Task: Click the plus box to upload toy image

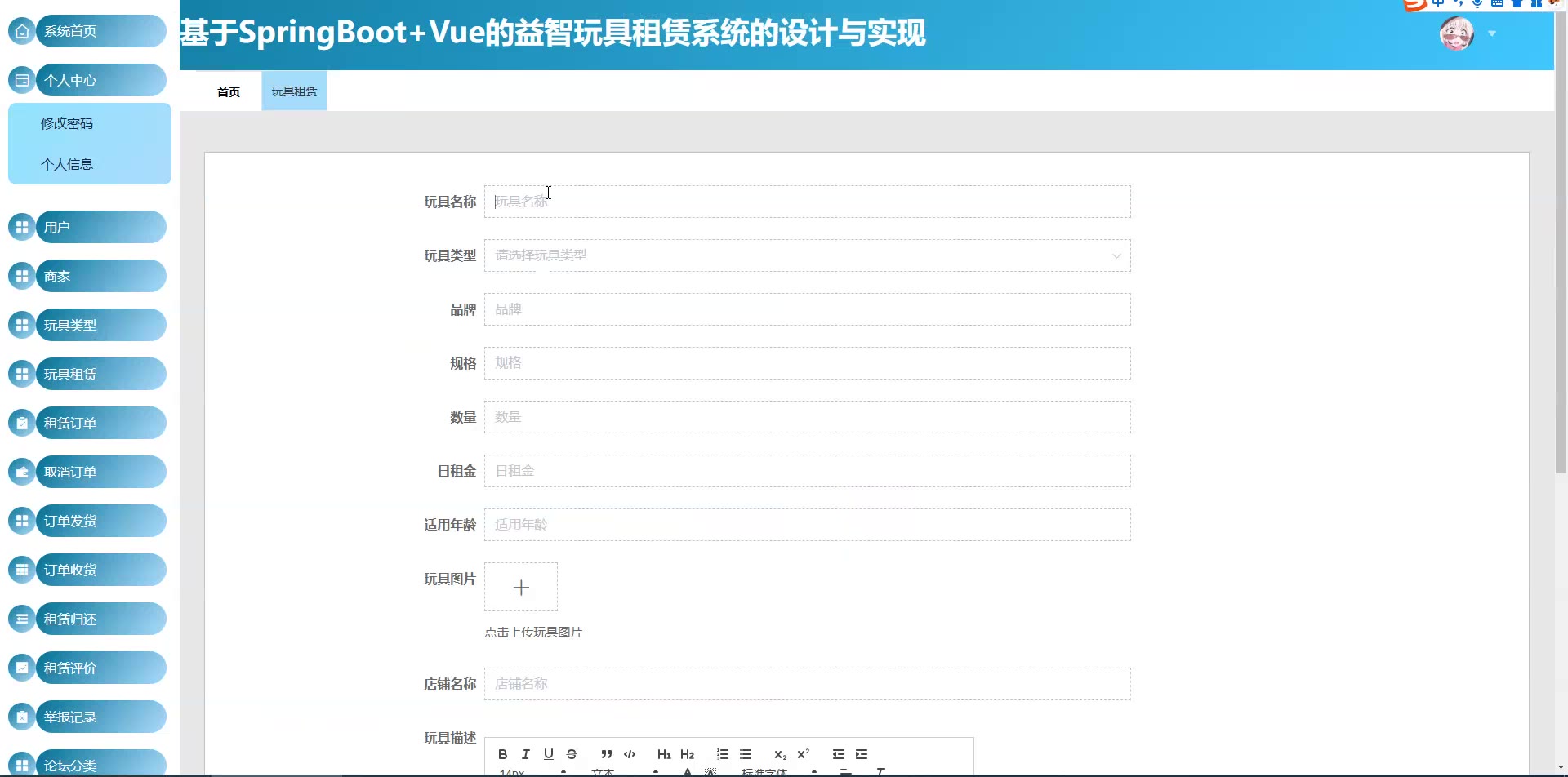Action: tap(521, 587)
